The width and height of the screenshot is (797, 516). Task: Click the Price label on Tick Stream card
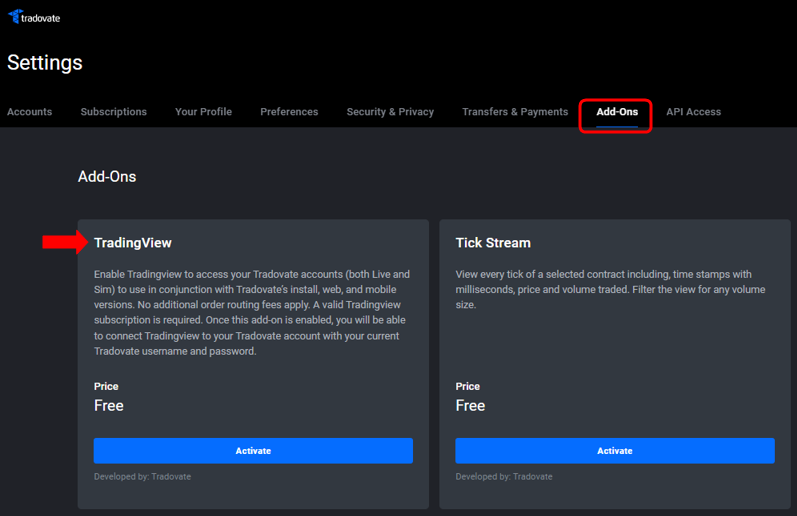pyautogui.click(x=468, y=386)
